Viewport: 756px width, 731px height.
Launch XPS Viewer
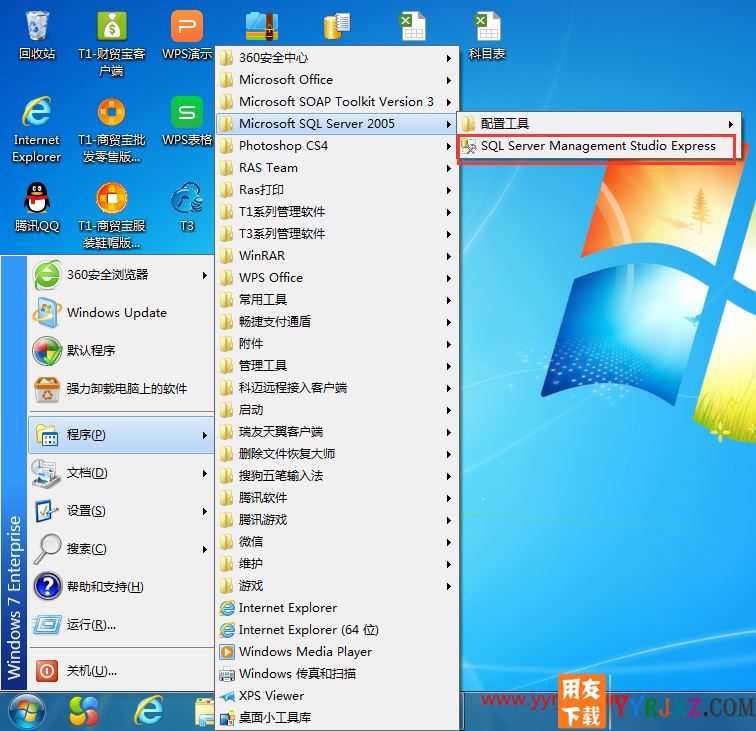[x=337, y=696]
